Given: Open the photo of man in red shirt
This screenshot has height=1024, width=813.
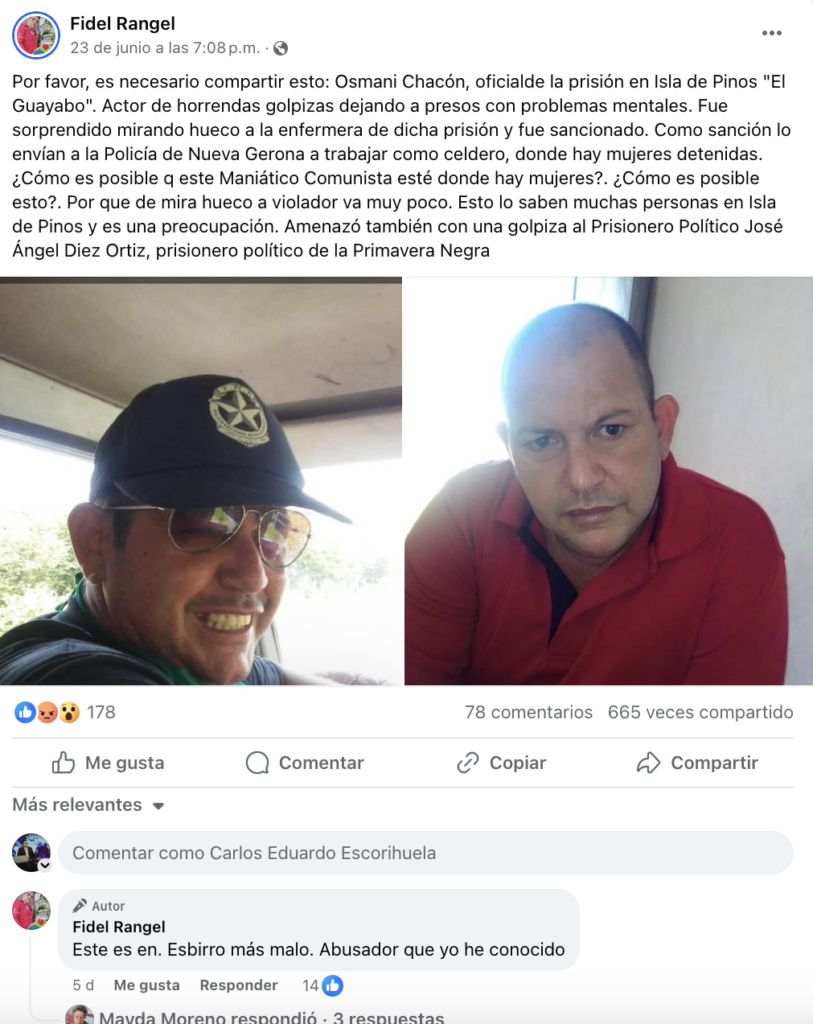Looking at the screenshot, I should point(609,481).
